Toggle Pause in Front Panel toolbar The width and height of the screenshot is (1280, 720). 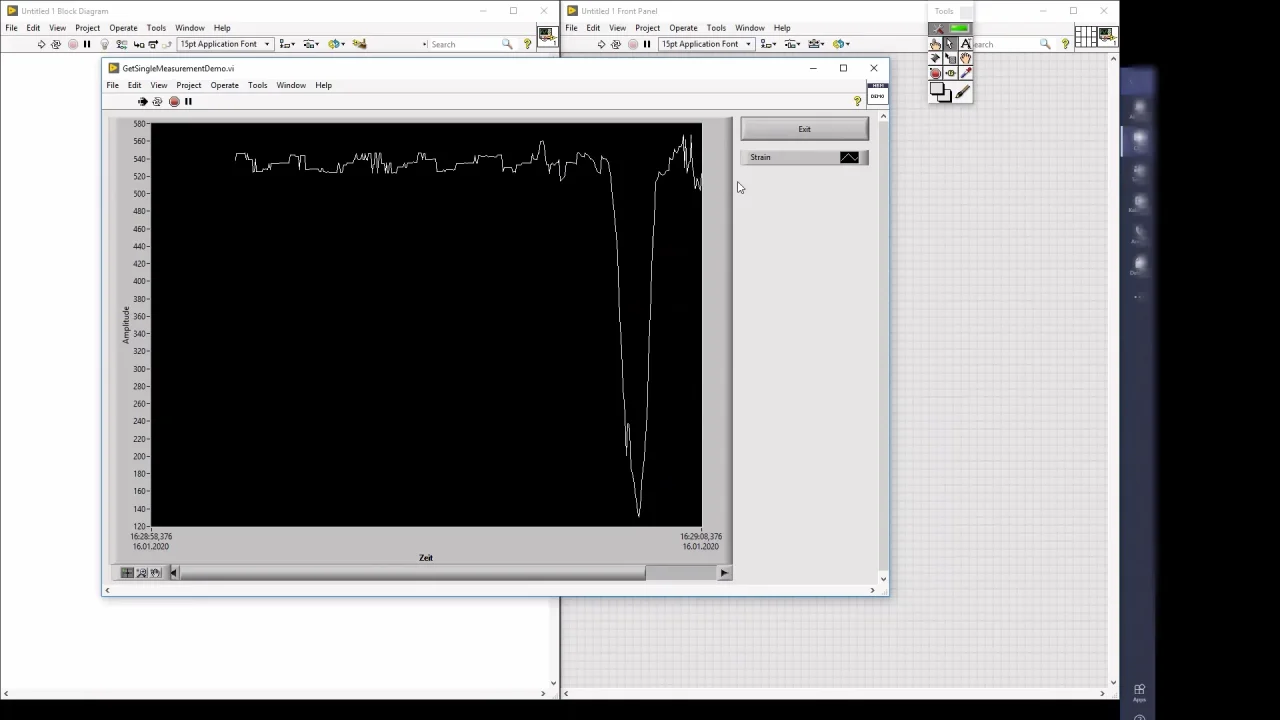647,44
